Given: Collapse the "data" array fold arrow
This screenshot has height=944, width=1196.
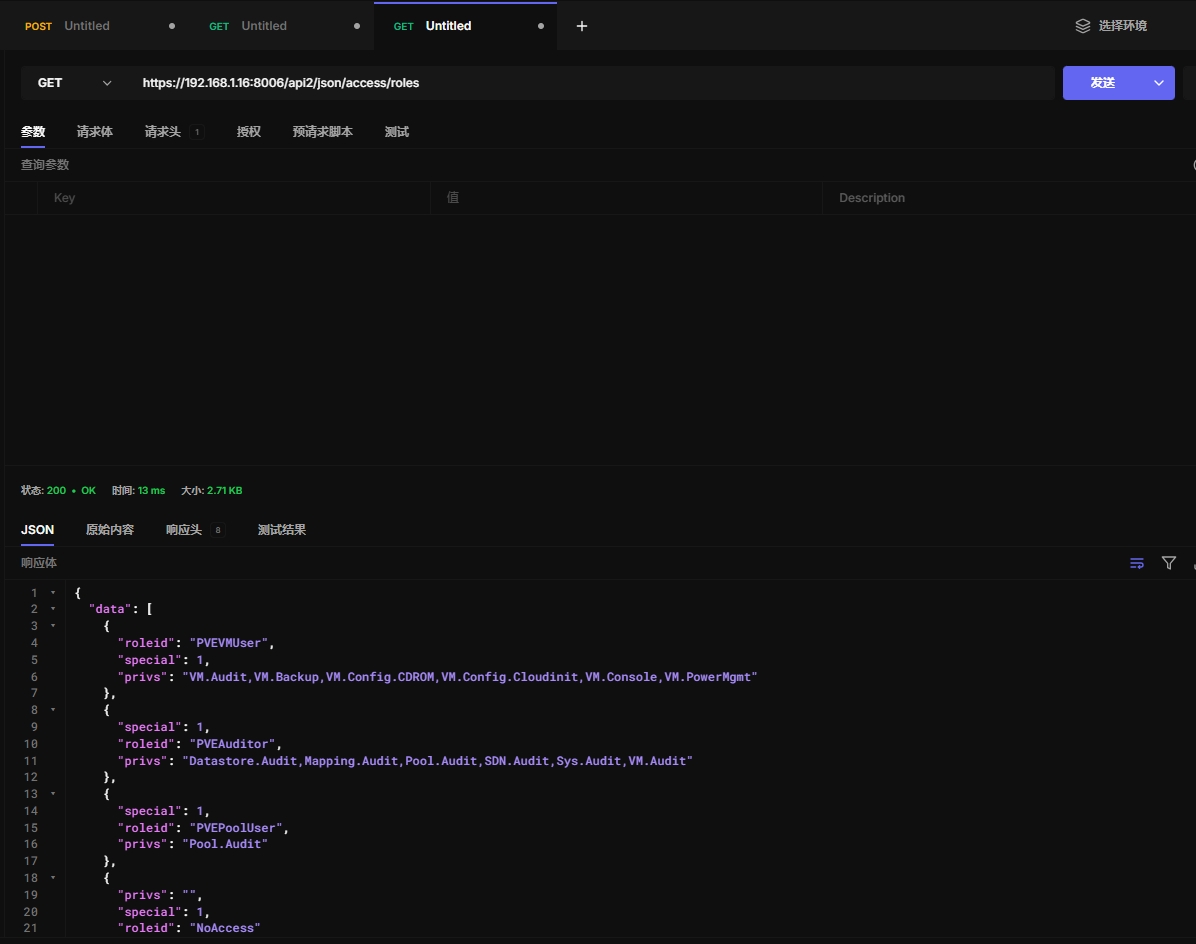Looking at the screenshot, I should 53,610.
